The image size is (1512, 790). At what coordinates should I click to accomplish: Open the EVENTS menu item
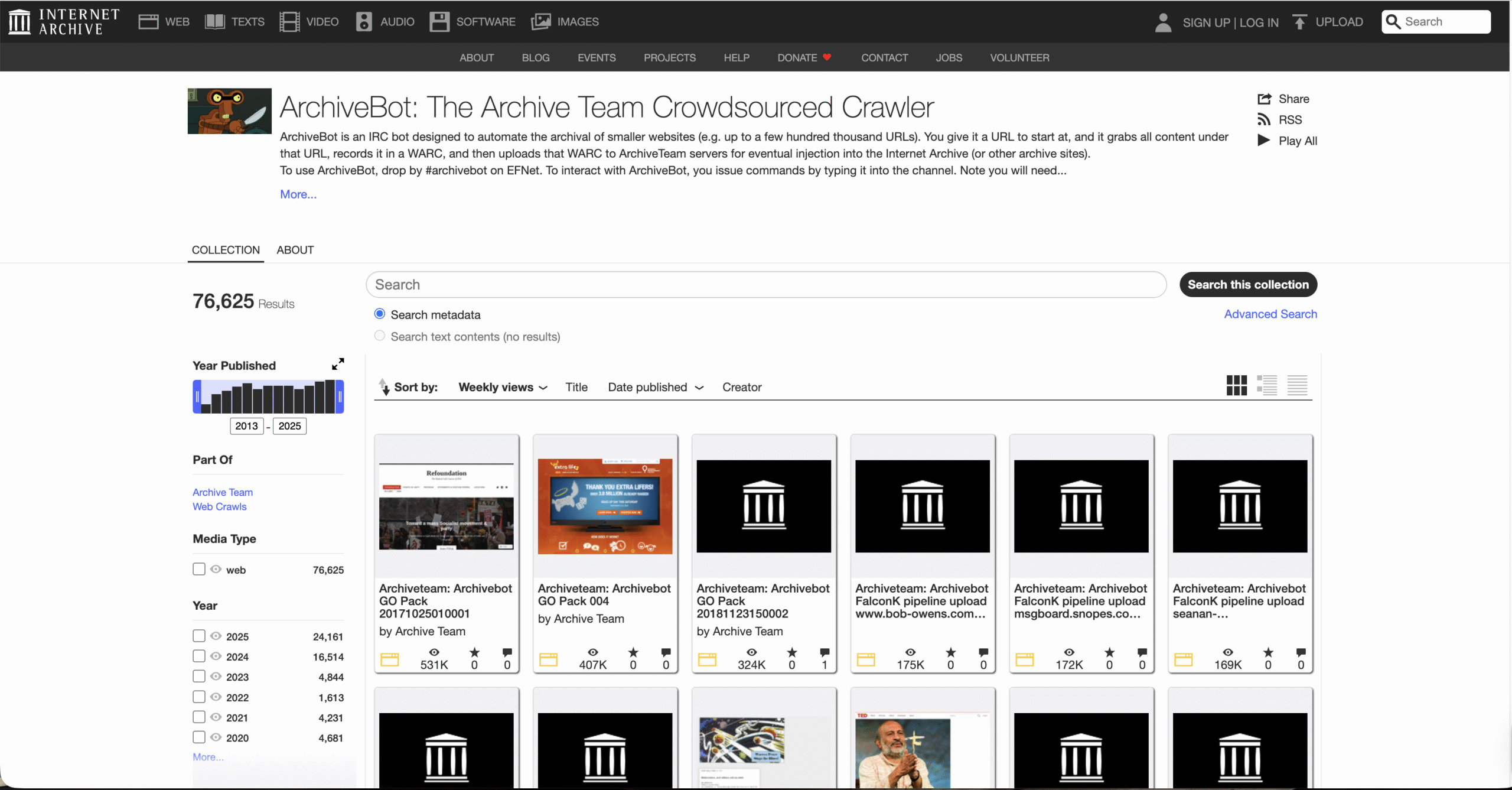(x=597, y=58)
